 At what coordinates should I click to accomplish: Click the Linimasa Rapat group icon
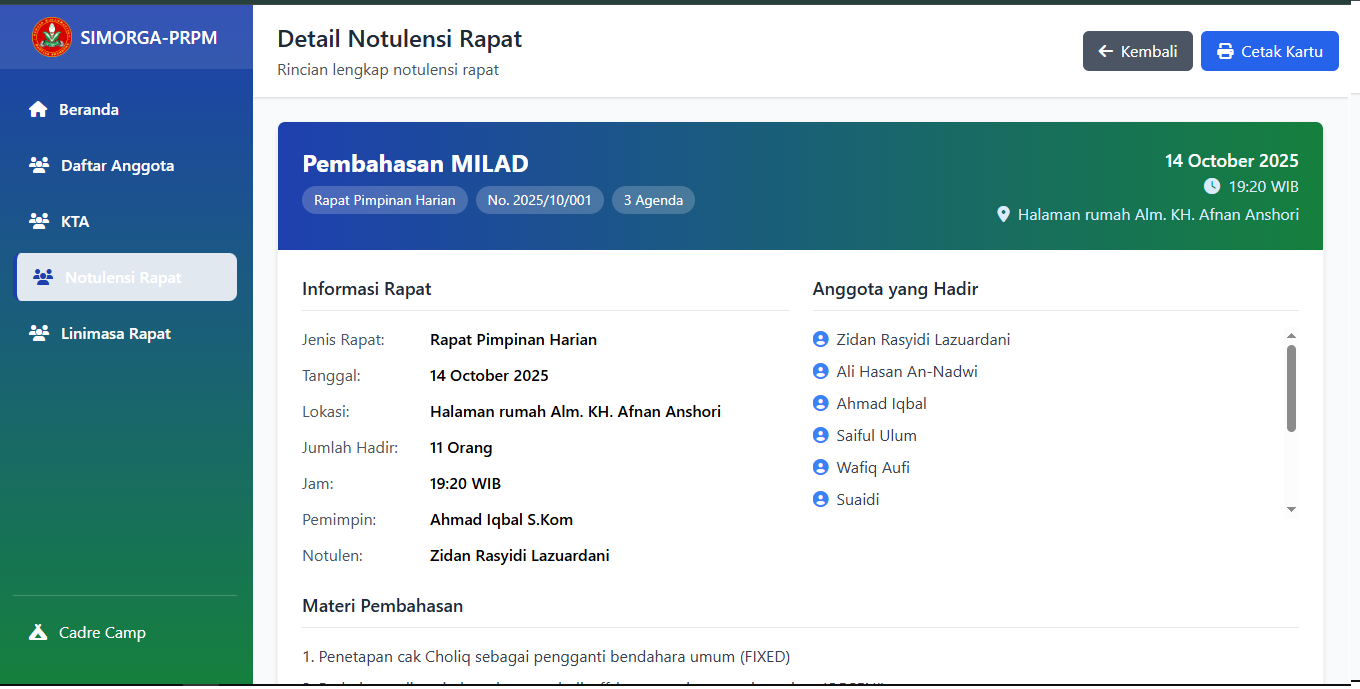(39, 334)
